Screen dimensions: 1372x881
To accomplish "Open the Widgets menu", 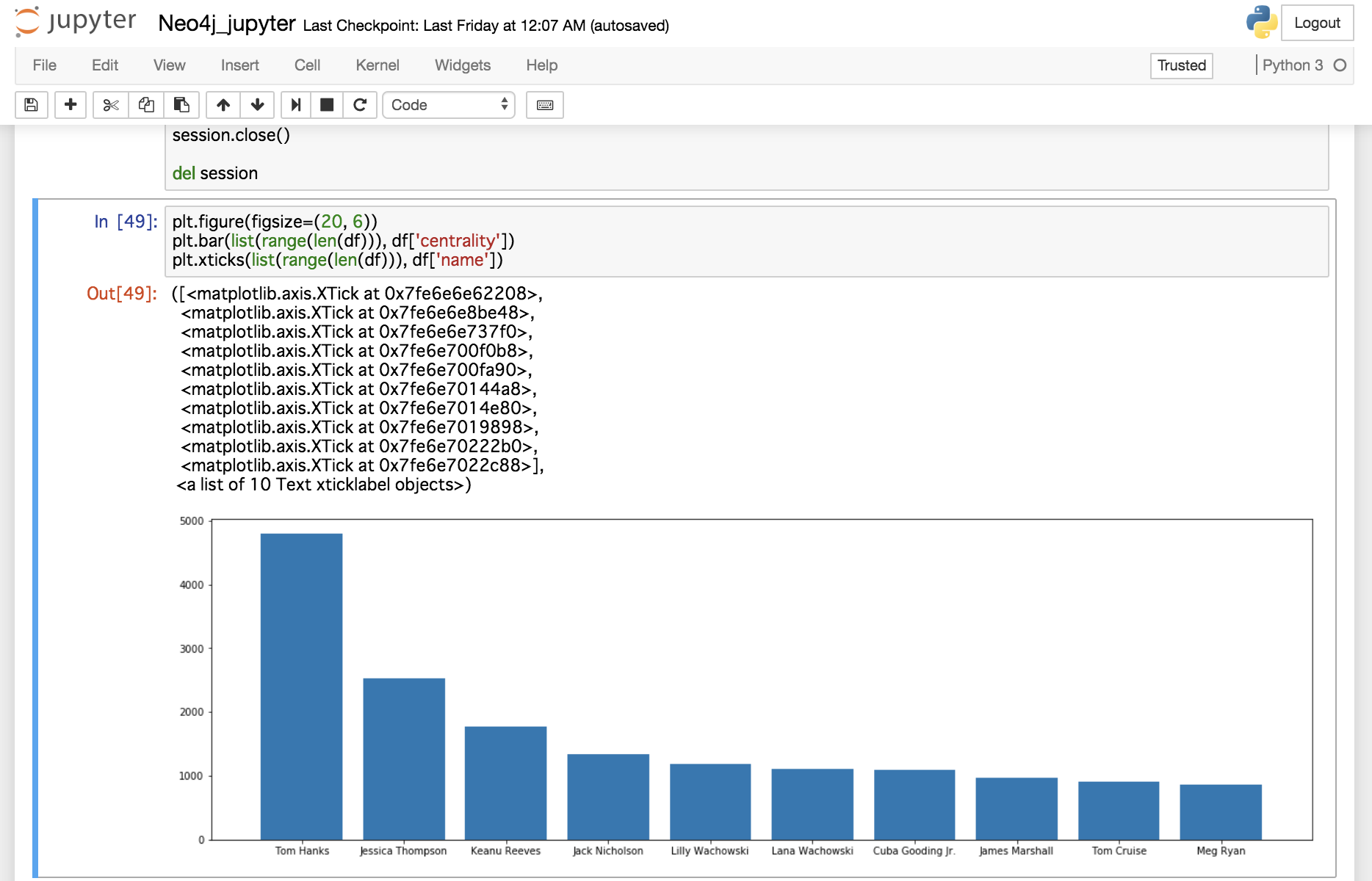I will click(462, 65).
